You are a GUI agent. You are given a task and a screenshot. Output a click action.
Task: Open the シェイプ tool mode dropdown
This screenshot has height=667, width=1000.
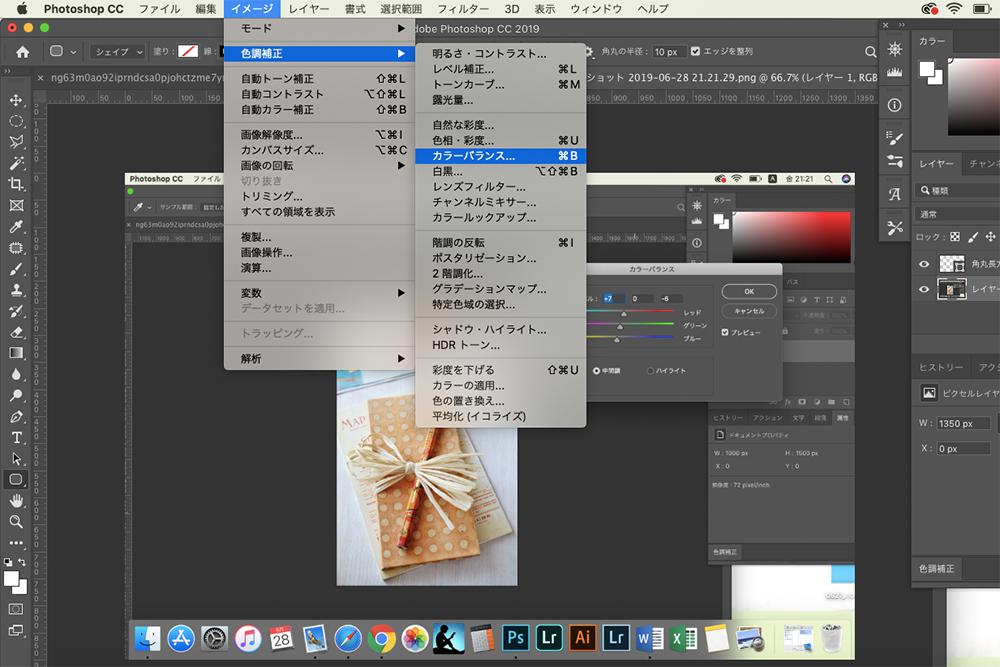coord(119,52)
